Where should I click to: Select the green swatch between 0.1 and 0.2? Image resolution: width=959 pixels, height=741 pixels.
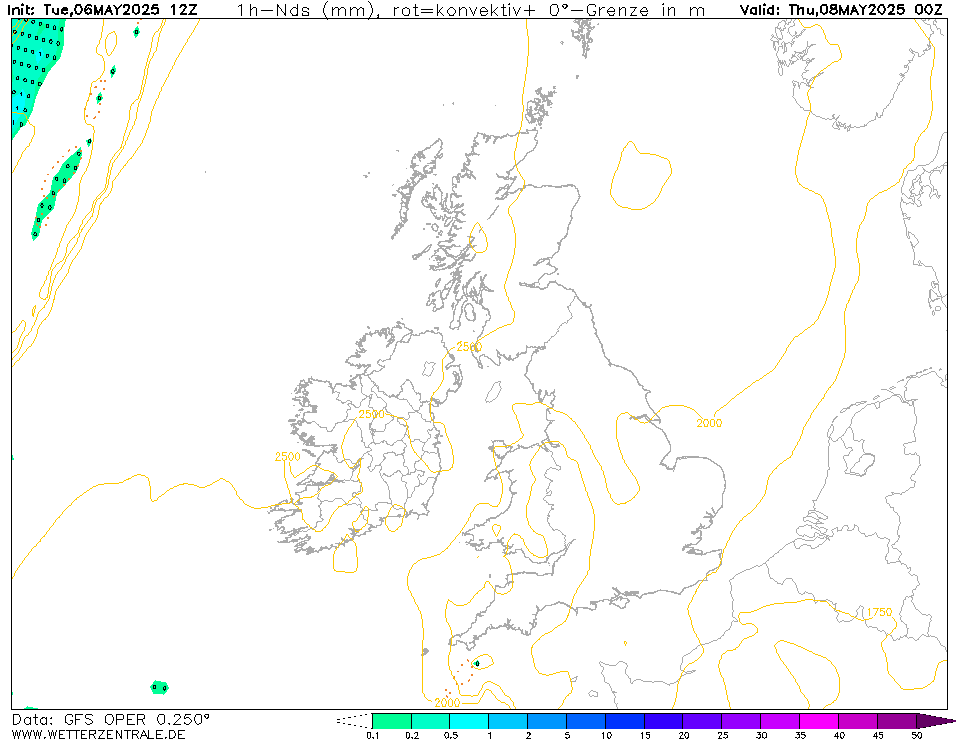point(391,721)
